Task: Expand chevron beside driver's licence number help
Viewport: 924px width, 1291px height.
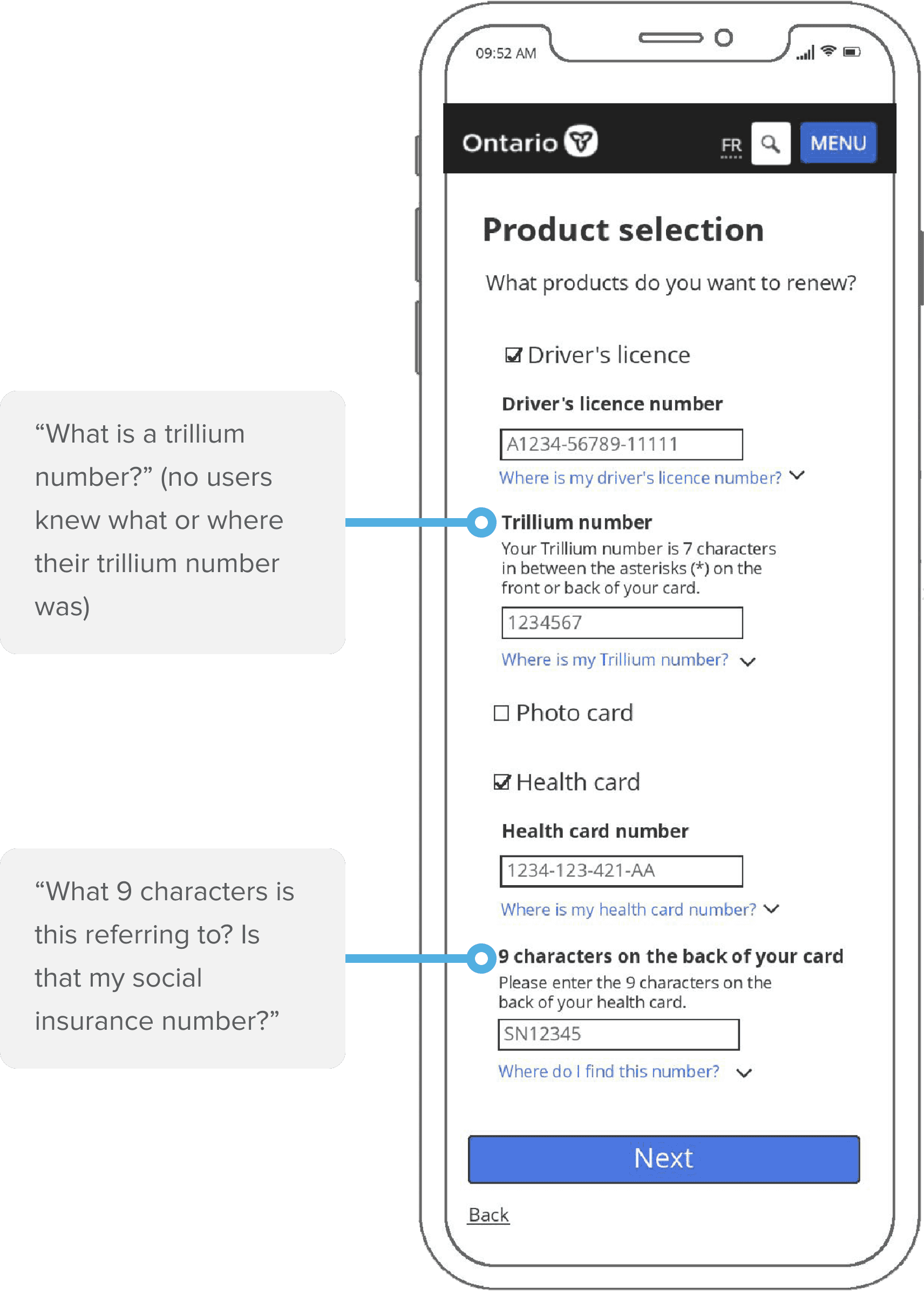Action: [798, 475]
